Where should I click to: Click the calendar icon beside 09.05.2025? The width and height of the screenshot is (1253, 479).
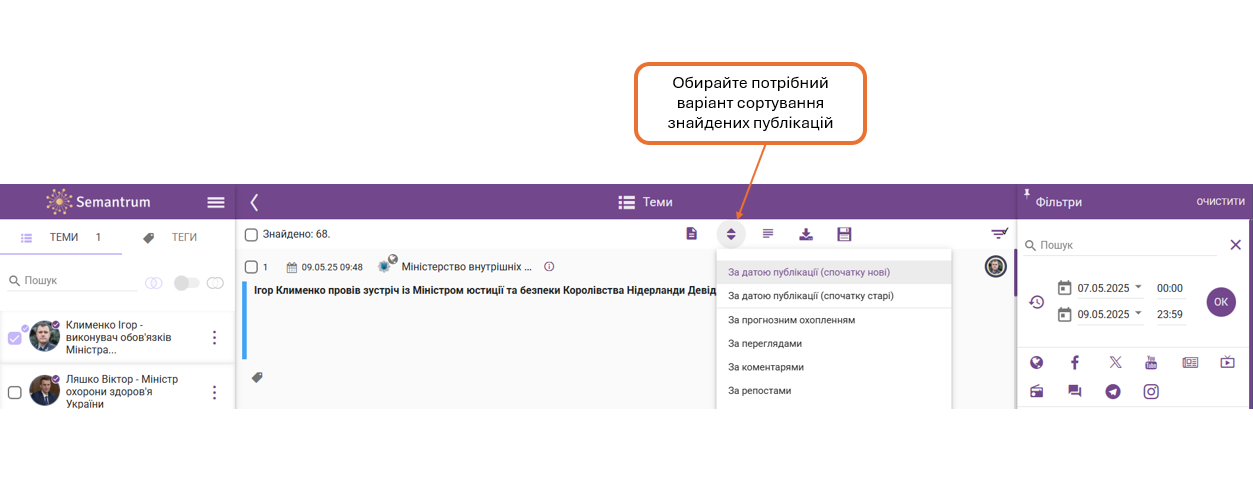[1064, 314]
